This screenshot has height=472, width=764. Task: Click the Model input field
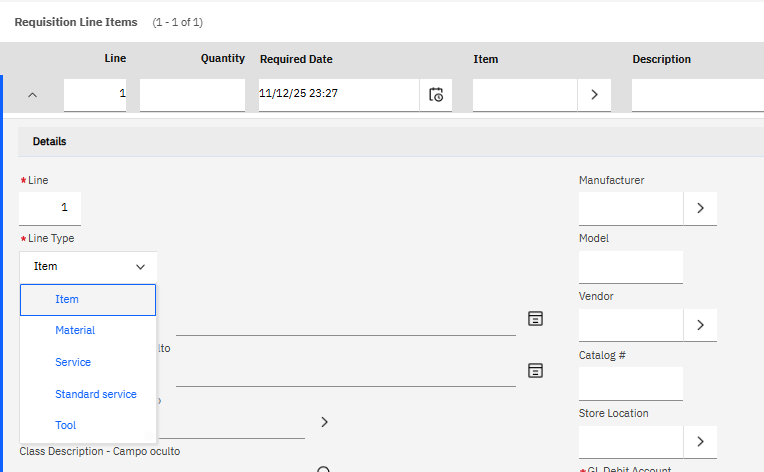click(631, 267)
